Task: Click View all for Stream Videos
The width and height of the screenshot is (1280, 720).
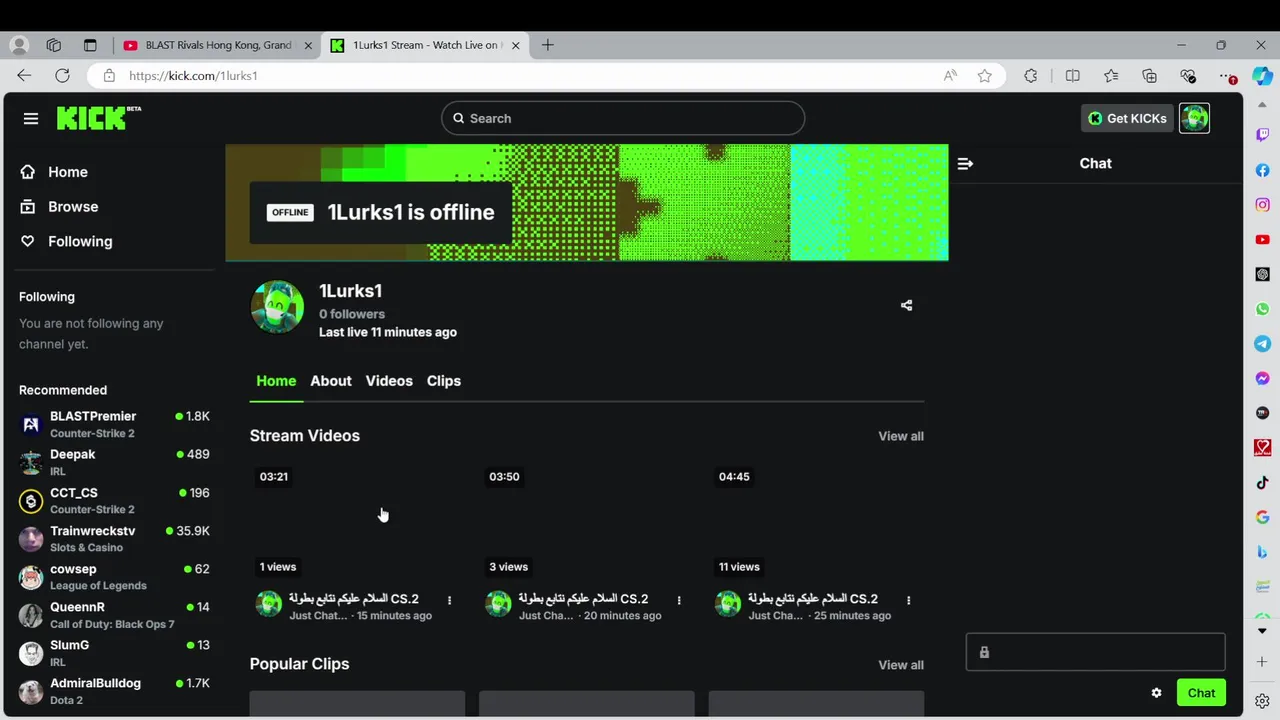Action: coord(901,436)
